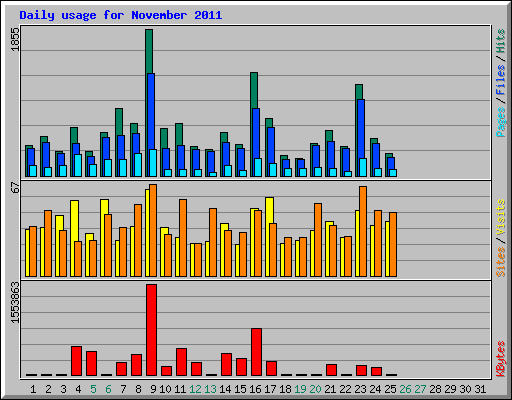This screenshot has height=400, width=512.
Task: Click the red KBytes bar on day 4
Action: [76, 361]
